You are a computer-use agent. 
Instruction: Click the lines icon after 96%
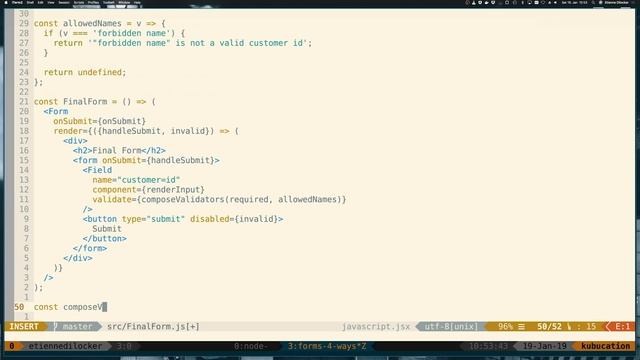click(522, 327)
